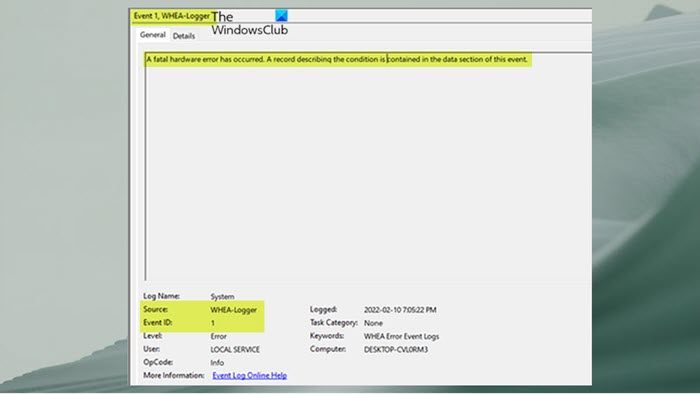Select the Event ID value 1
This screenshot has height=394, width=700.
(x=212, y=323)
